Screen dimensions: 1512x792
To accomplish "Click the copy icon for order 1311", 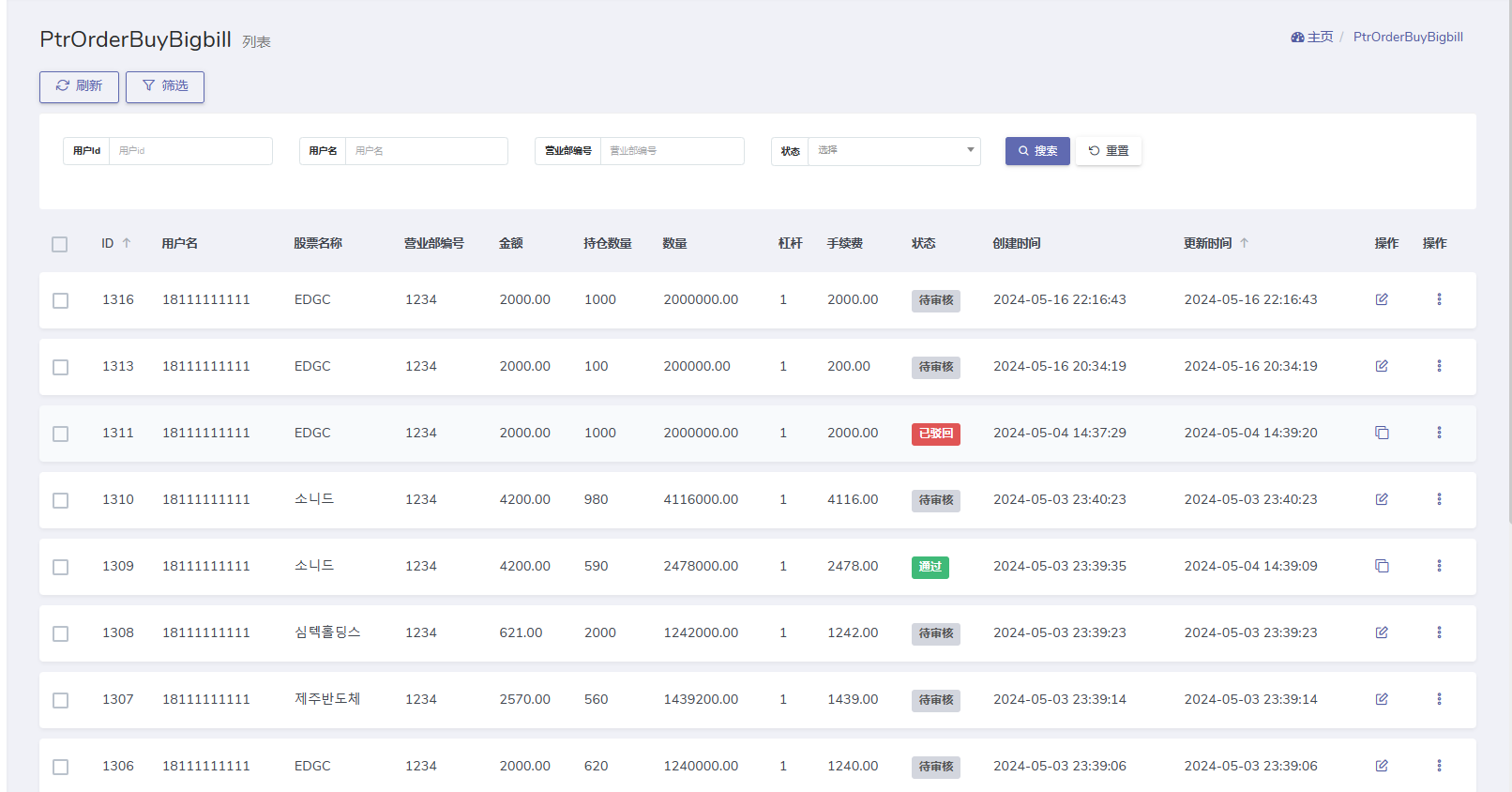I will [x=1382, y=433].
